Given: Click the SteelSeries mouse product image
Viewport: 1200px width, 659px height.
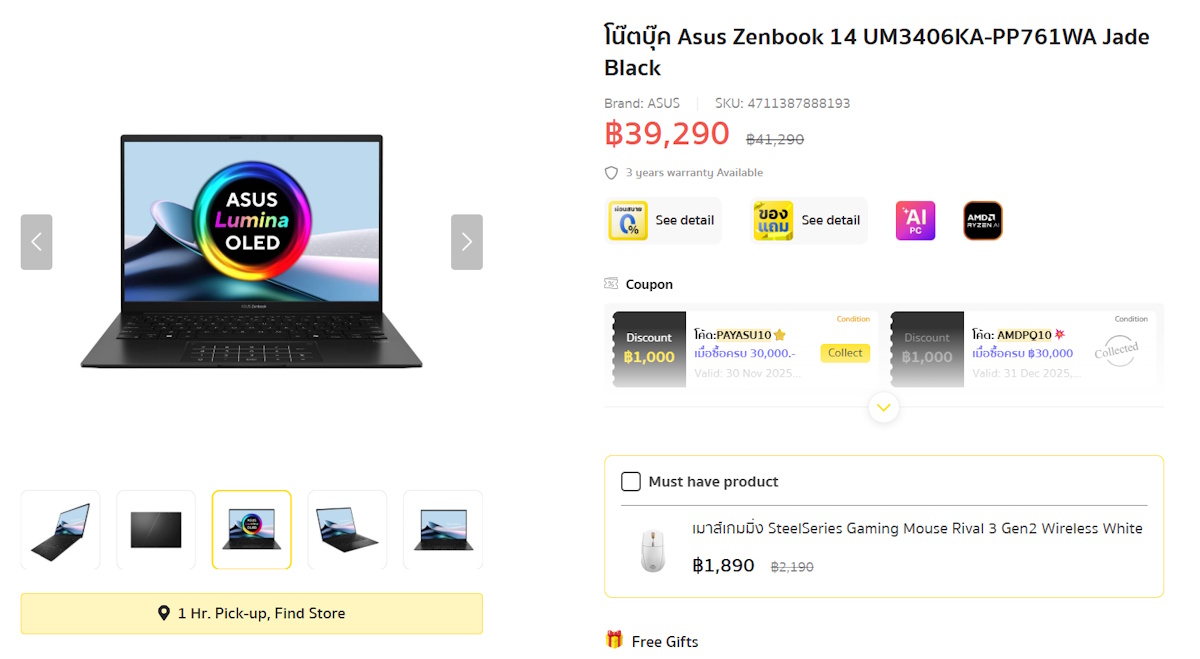Looking at the screenshot, I should point(652,551).
